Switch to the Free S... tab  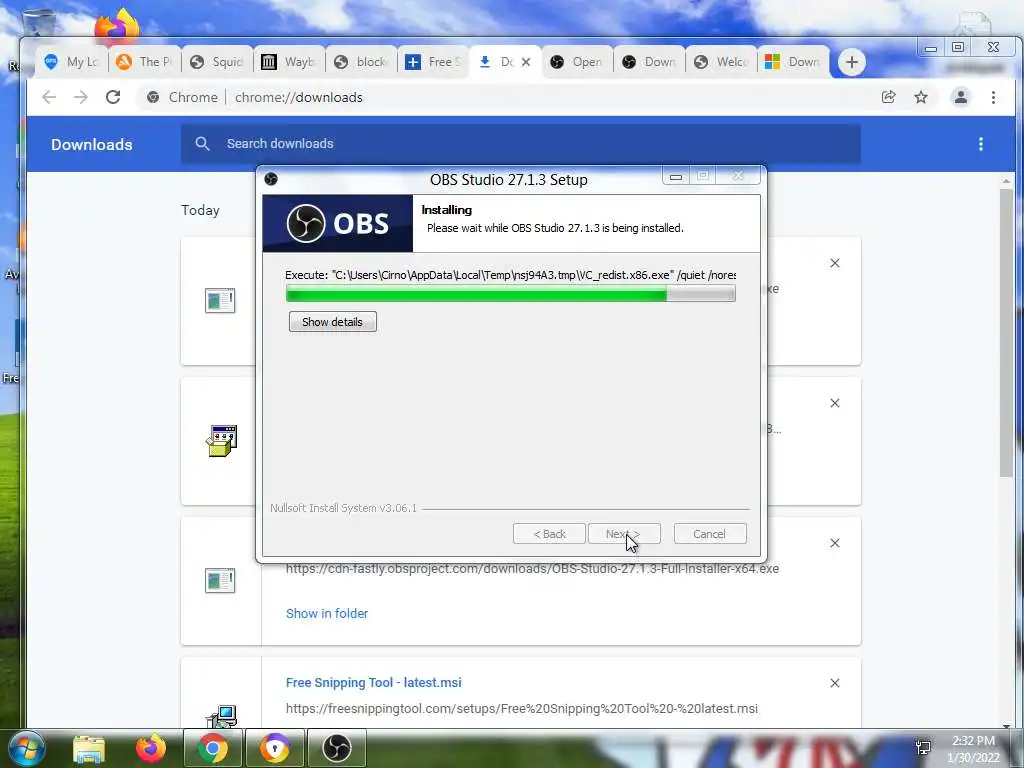pyautogui.click(x=432, y=62)
